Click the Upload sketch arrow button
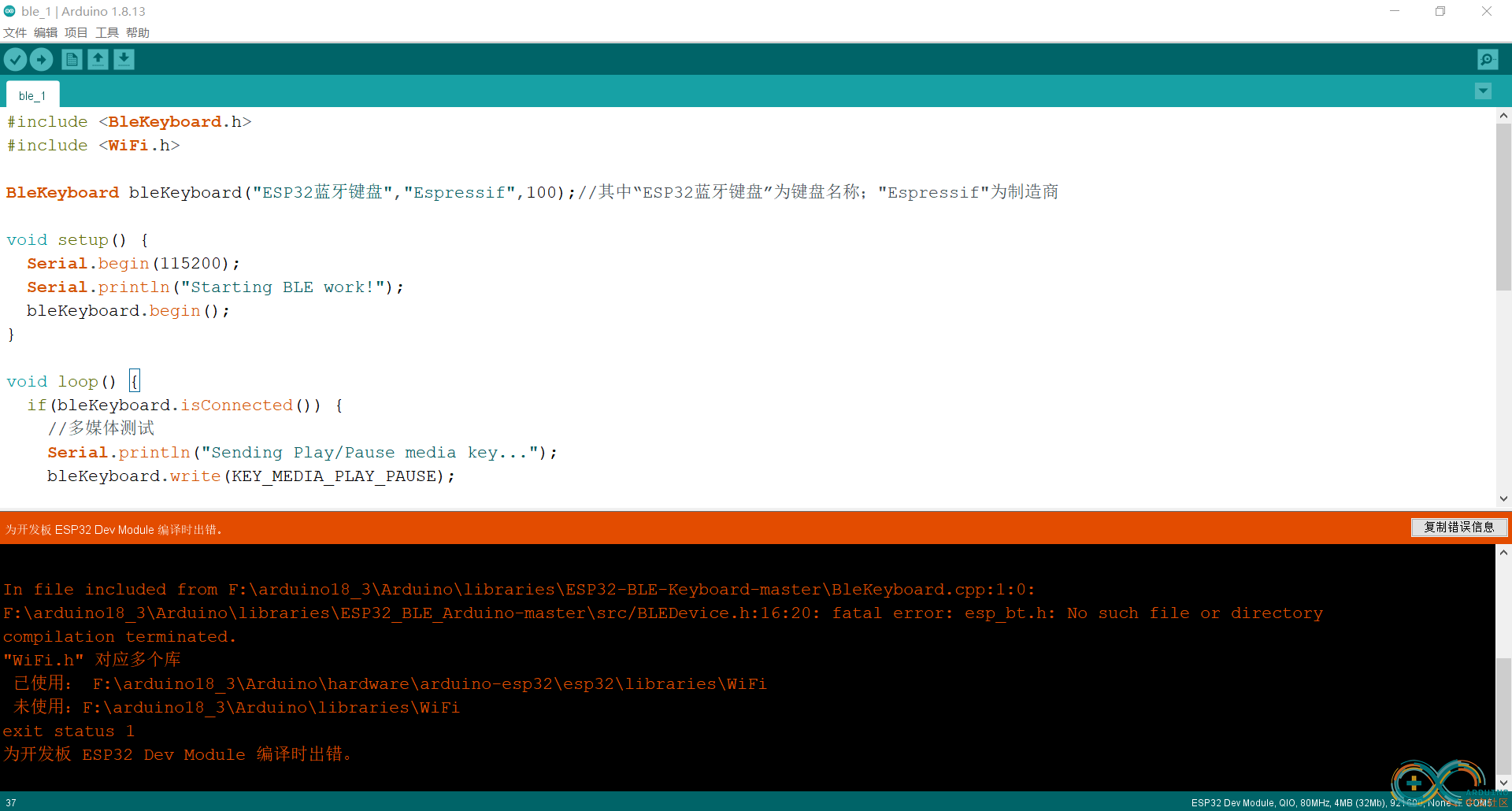Image resolution: width=1512 pixels, height=811 pixels. point(41,59)
